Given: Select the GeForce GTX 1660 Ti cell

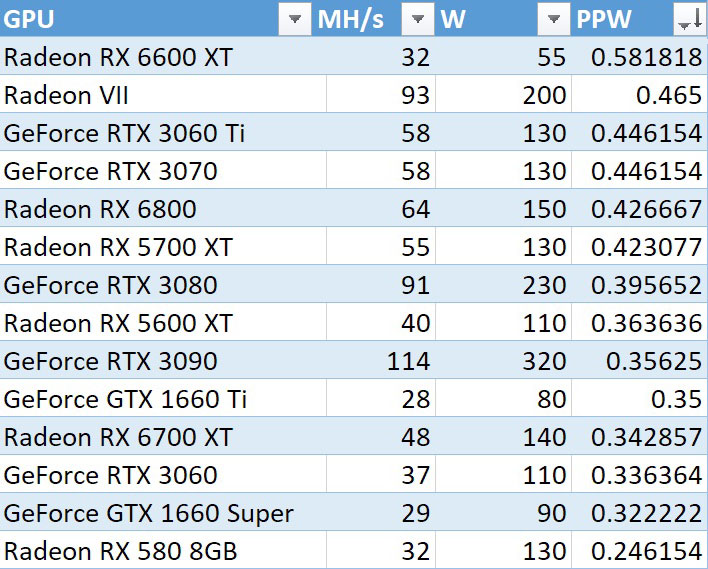Looking at the screenshot, I should tap(163, 397).
